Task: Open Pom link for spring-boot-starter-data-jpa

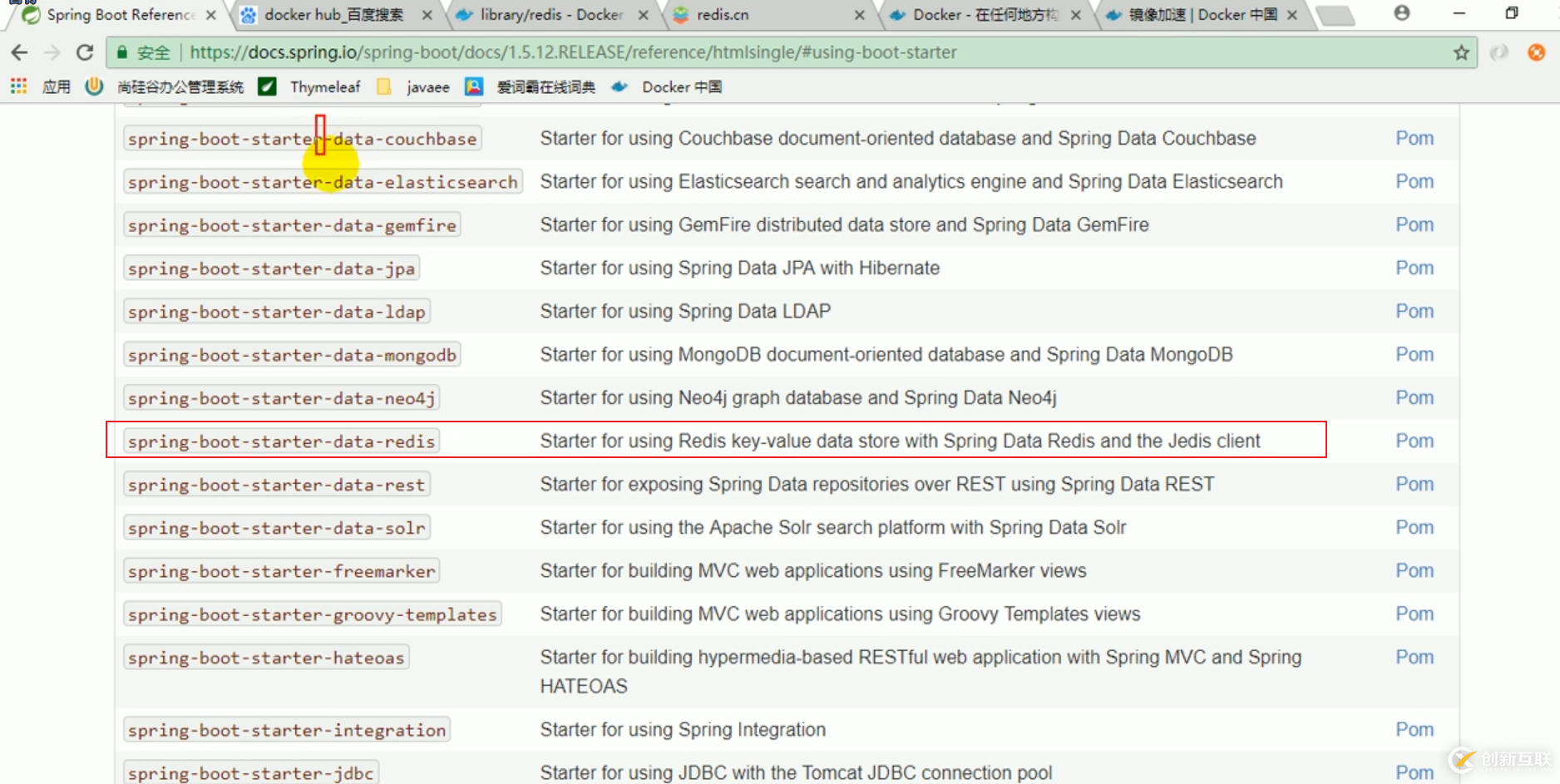Action: tap(1414, 268)
